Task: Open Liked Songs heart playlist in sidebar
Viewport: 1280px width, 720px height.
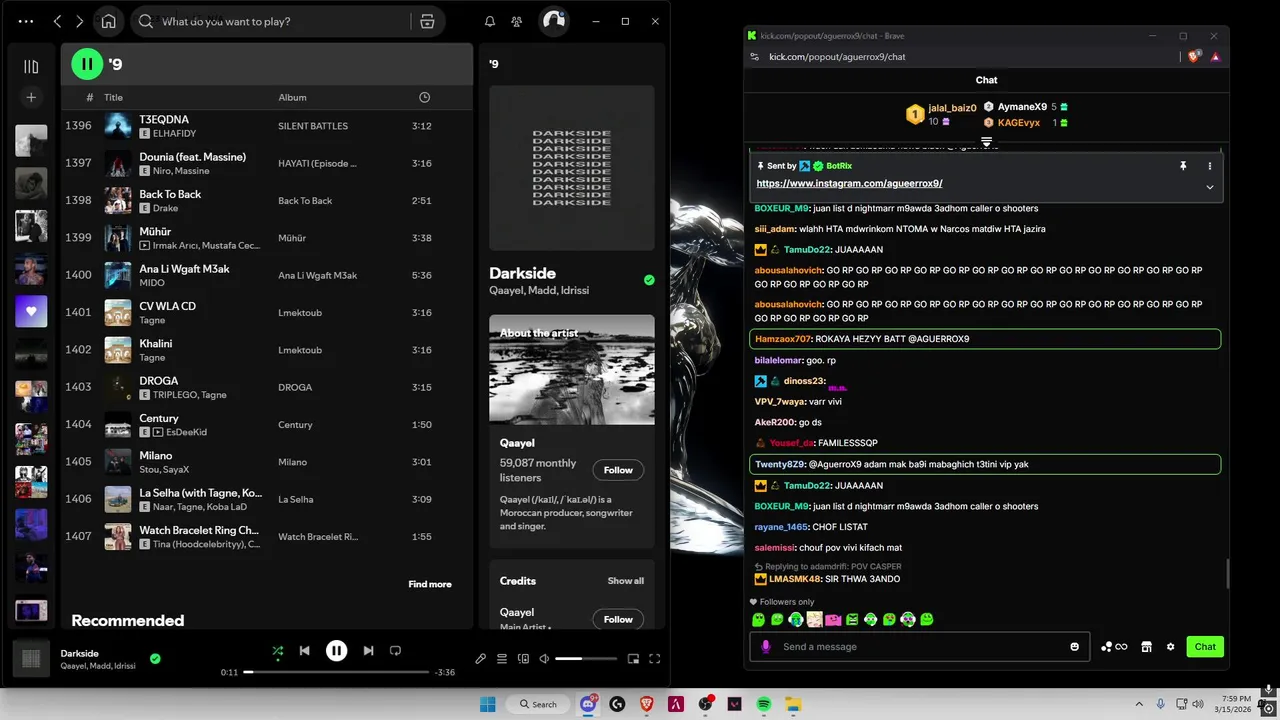Action: (31, 311)
